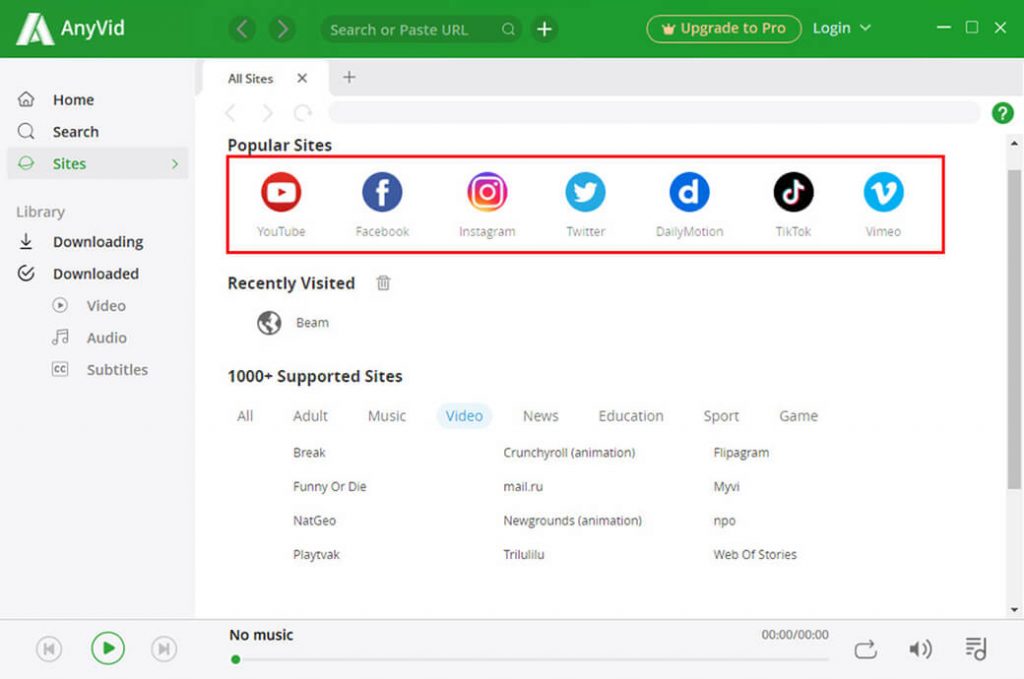Select the All category filter
The height and width of the screenshot is (679, 1024).
tap(245, 416)
